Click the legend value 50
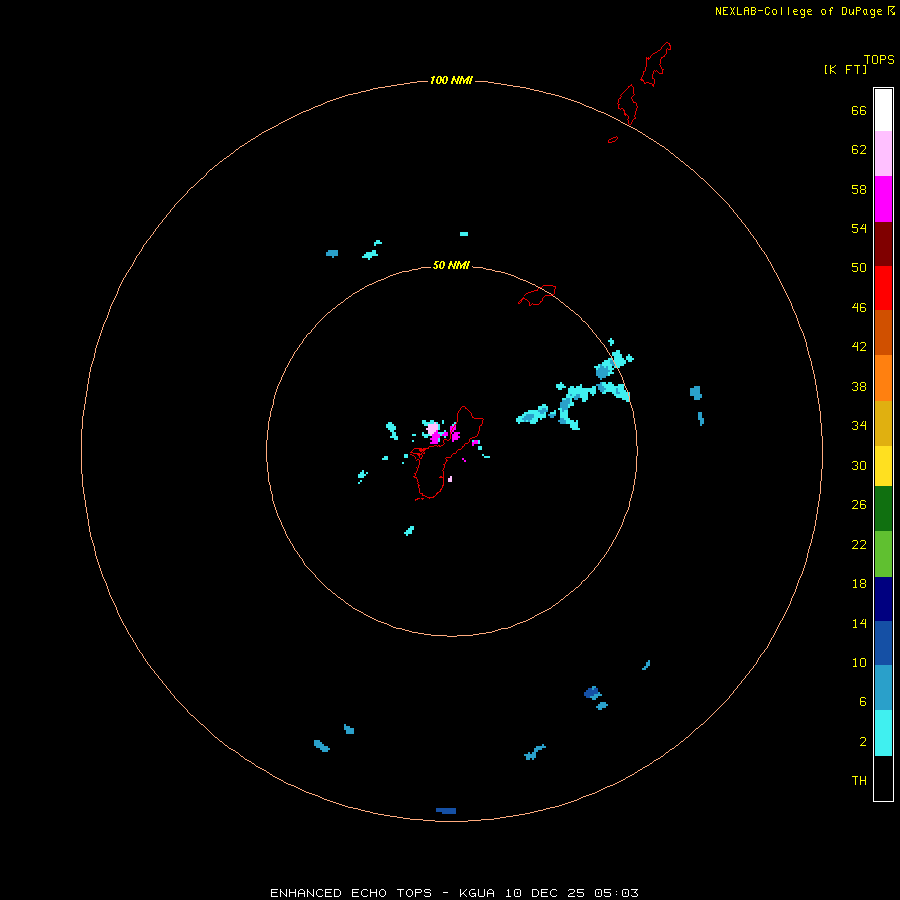Image resolution: width=900 pixels, height=900 pixels. pyautogui.click(x=859, y=267)
